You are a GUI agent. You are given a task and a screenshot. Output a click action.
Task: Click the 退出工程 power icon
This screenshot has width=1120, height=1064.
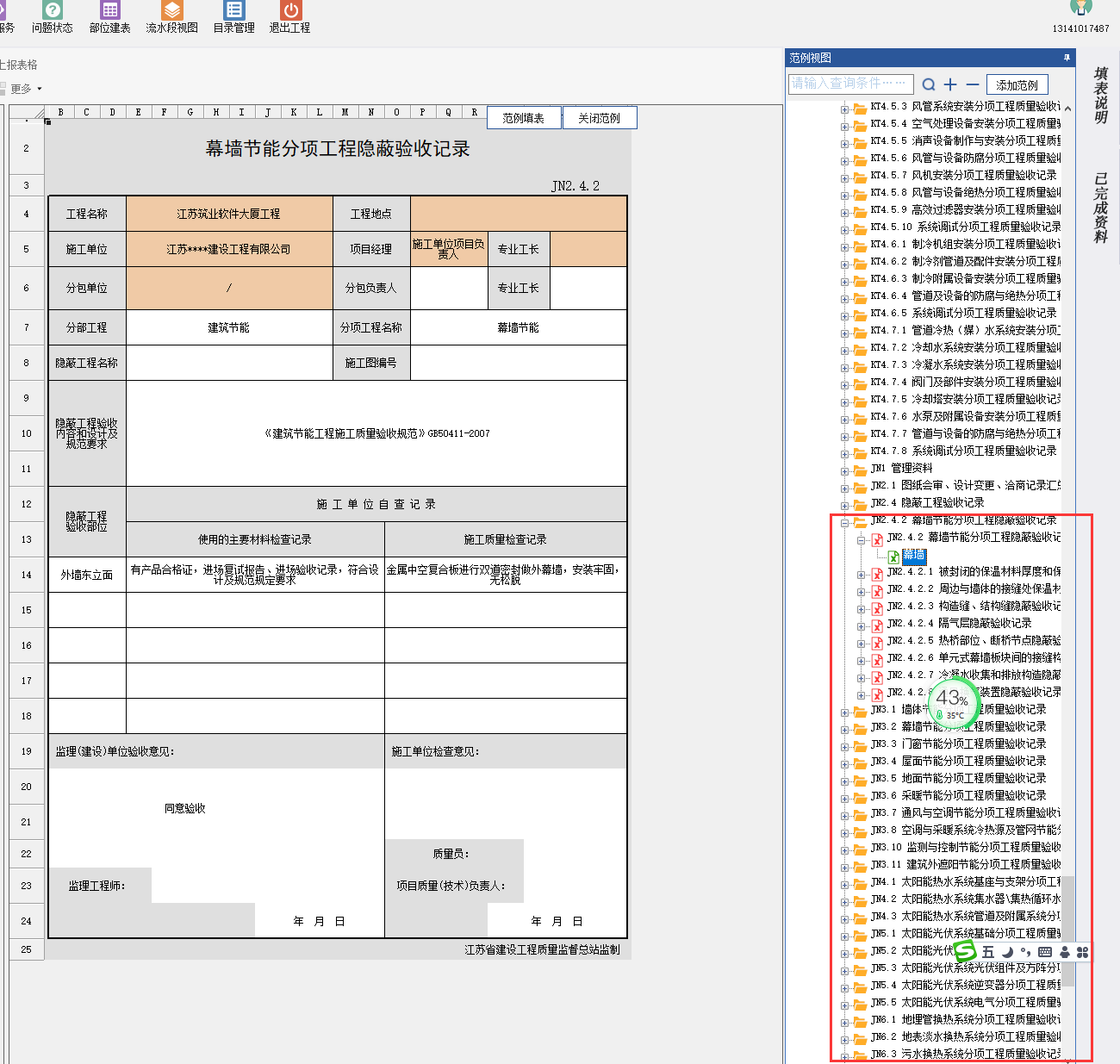pyautogui.click(x=291, y=10)
